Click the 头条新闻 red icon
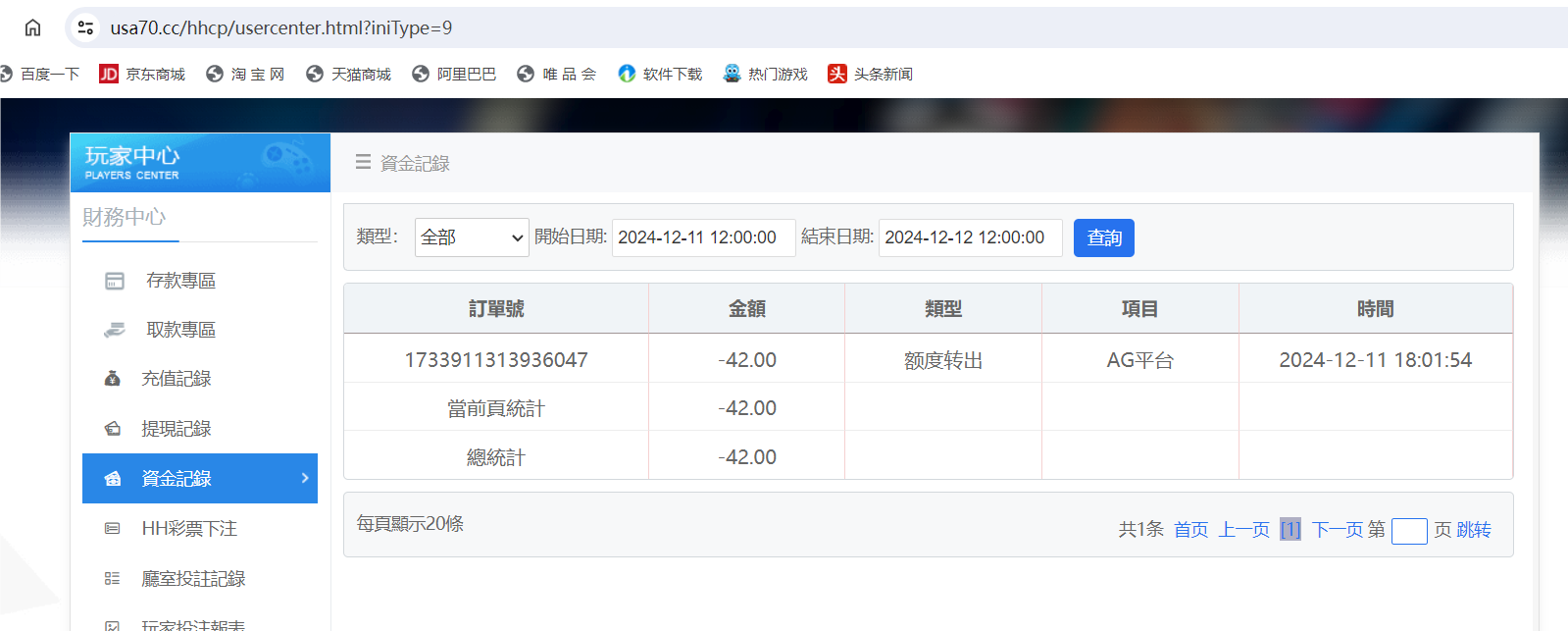 click(x=836, y=74)
